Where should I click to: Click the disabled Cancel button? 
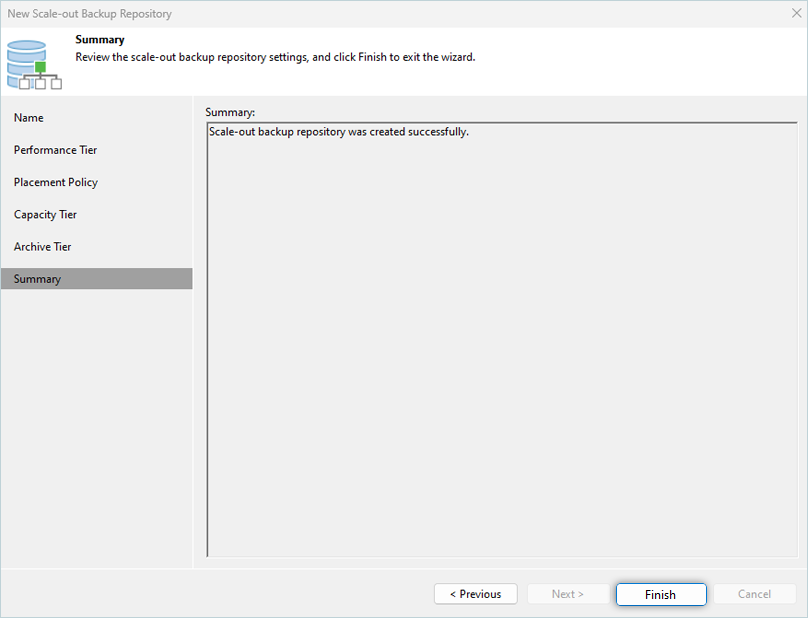click(x=754, y=594)
